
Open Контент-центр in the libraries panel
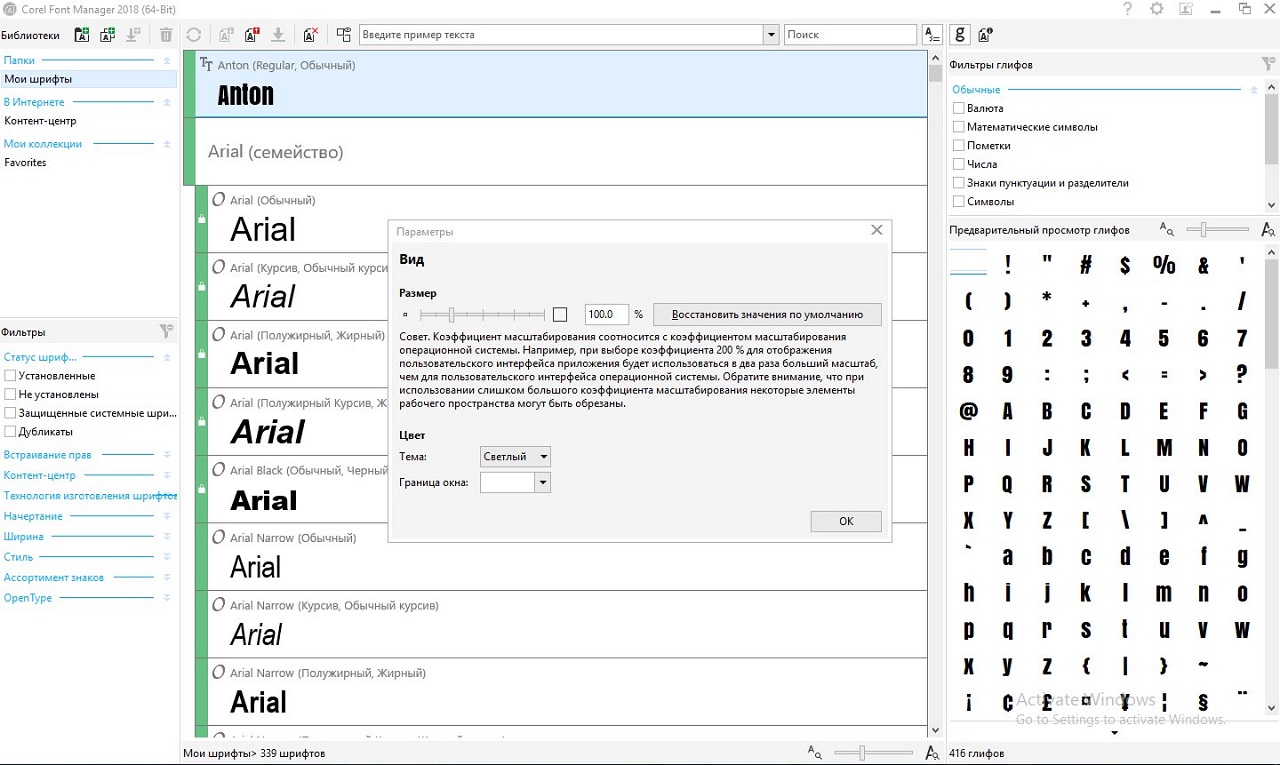coord(40,121)
